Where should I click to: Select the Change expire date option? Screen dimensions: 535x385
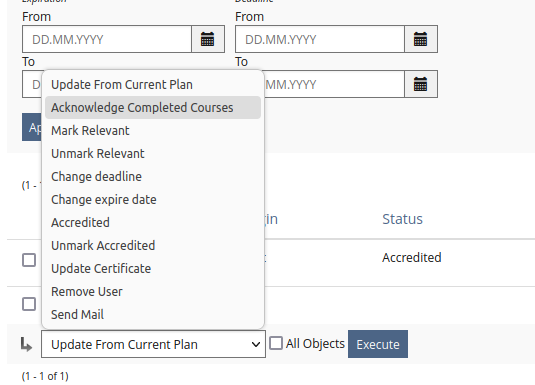[x=153, y=199]
